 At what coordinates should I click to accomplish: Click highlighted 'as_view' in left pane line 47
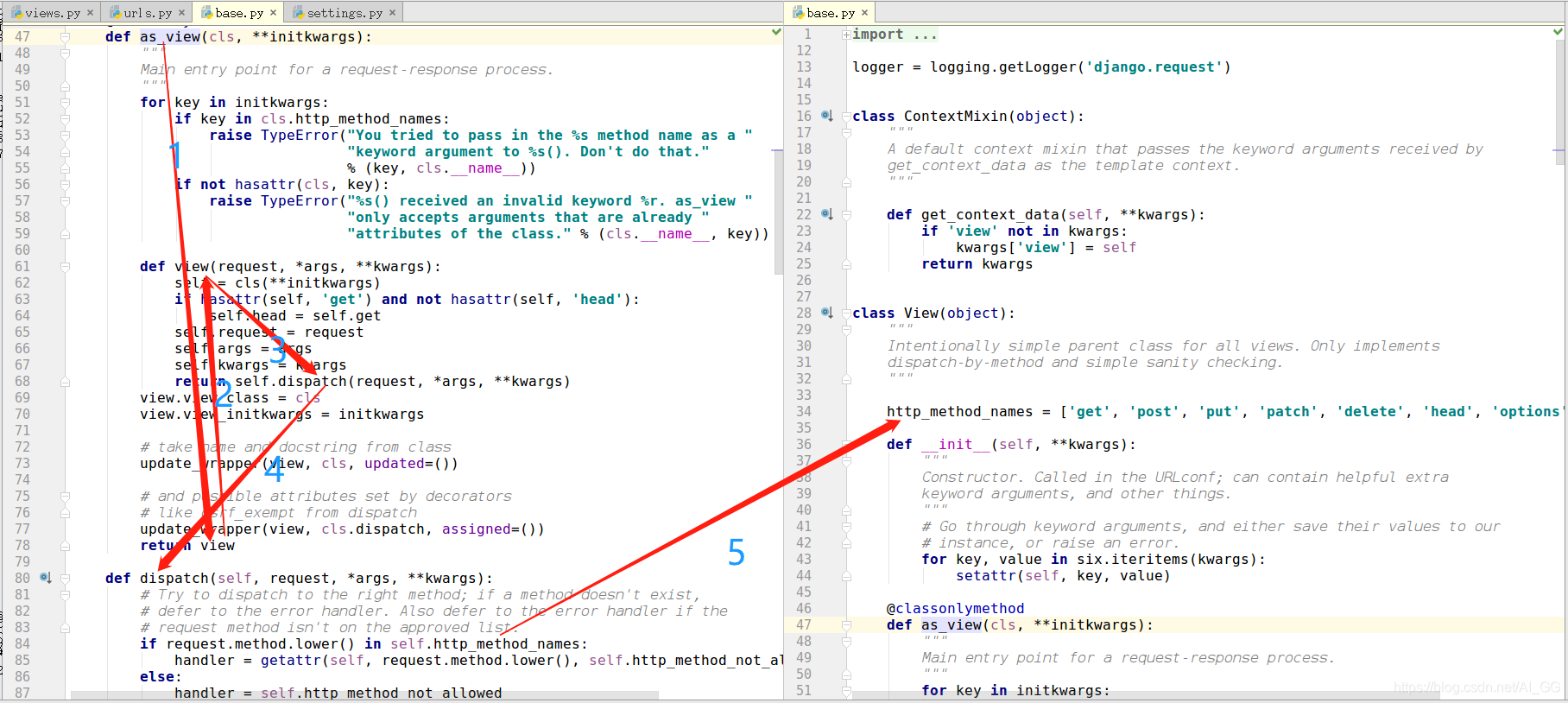(x=169, y=37)
